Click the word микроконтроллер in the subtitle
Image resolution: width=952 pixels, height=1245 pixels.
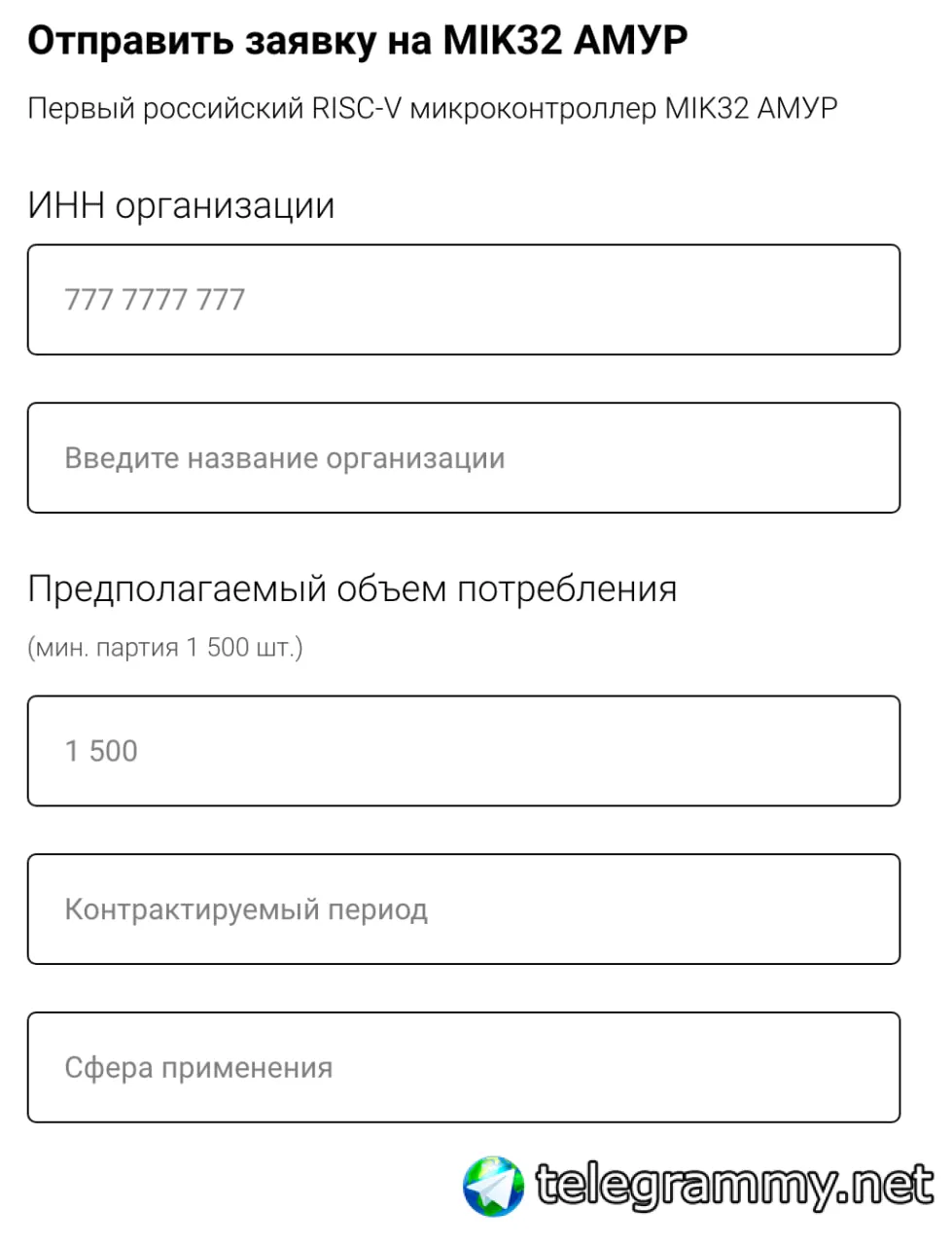click(533, 108)
